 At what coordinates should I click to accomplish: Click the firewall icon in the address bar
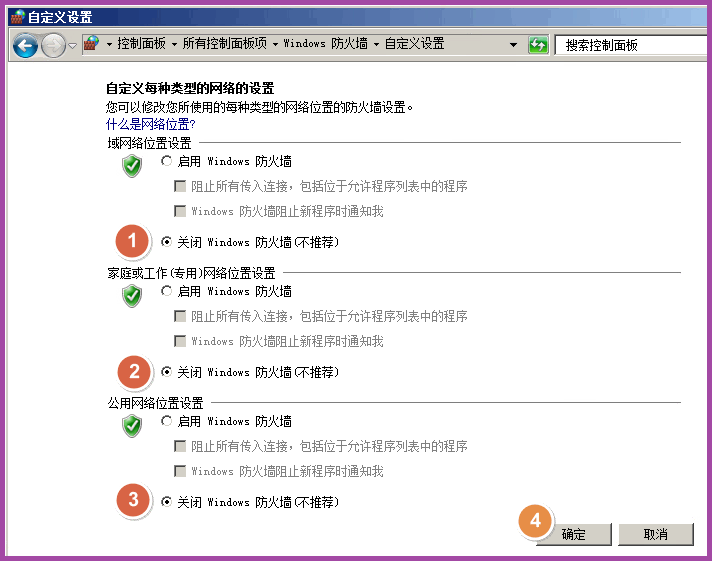click(92, 44)
